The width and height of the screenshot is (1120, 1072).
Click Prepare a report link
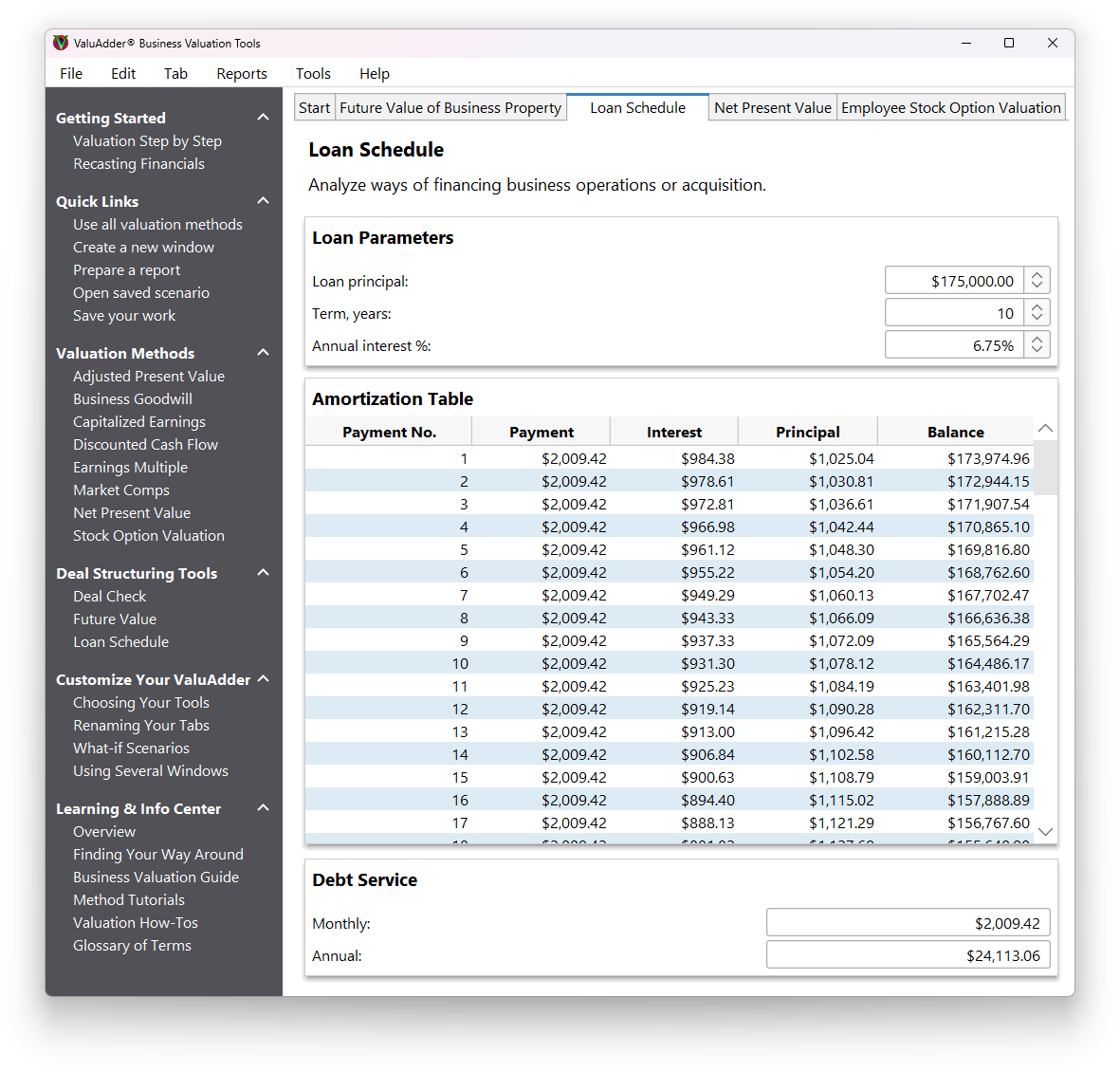click(x=126, y=270)
